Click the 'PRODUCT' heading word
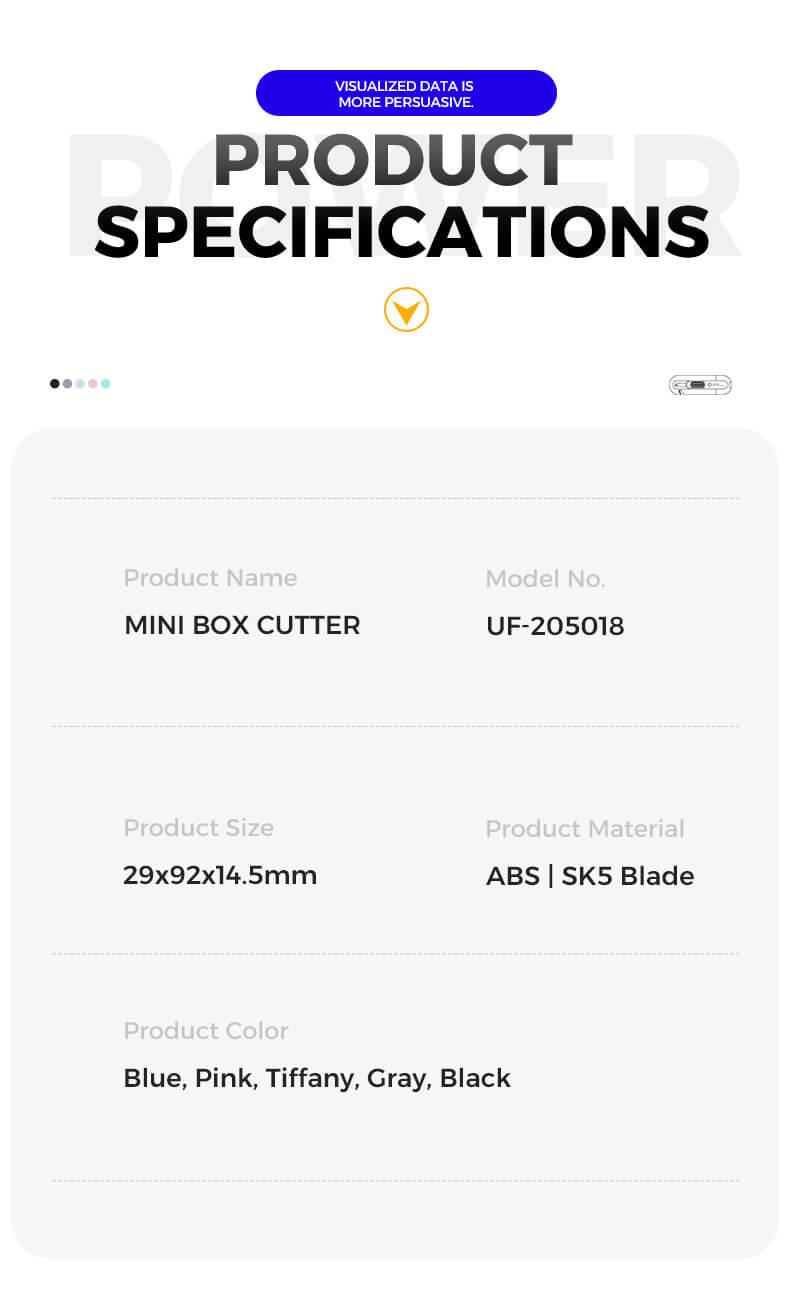 [x=392, y=161]
